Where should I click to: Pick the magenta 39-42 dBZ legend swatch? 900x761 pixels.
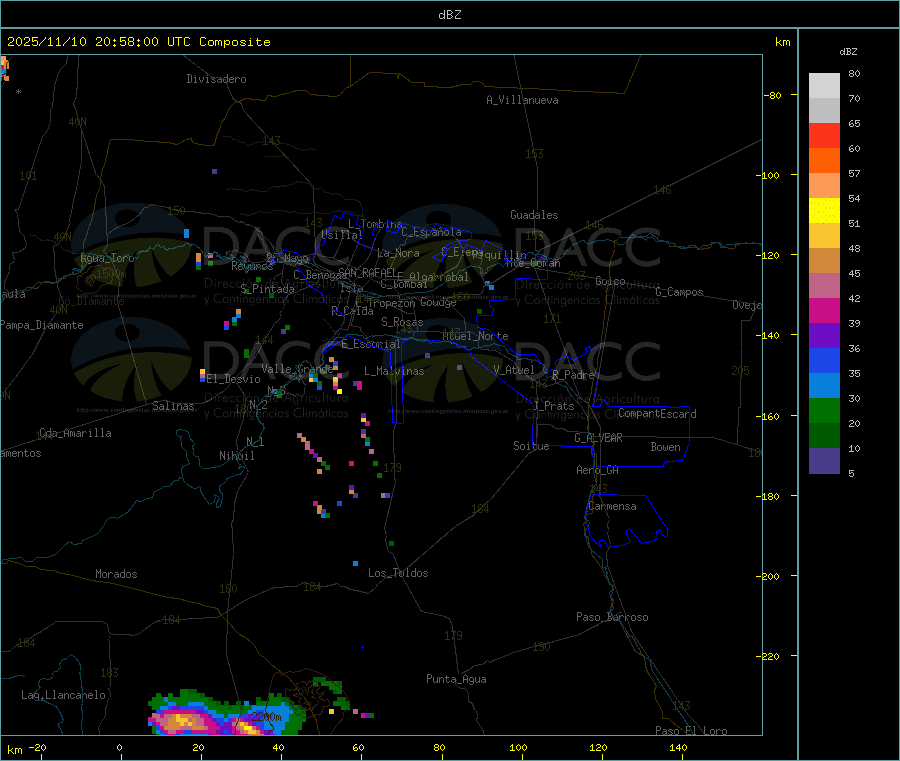tap(824, 310)
